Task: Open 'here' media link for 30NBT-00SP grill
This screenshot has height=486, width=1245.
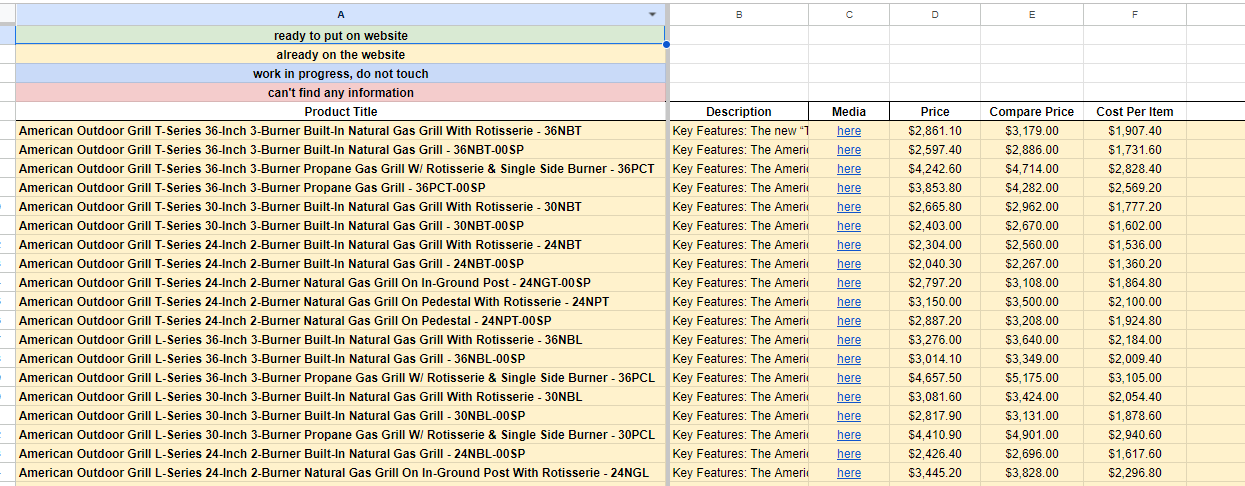Action: pyautogui.click(x=849, y=226)
